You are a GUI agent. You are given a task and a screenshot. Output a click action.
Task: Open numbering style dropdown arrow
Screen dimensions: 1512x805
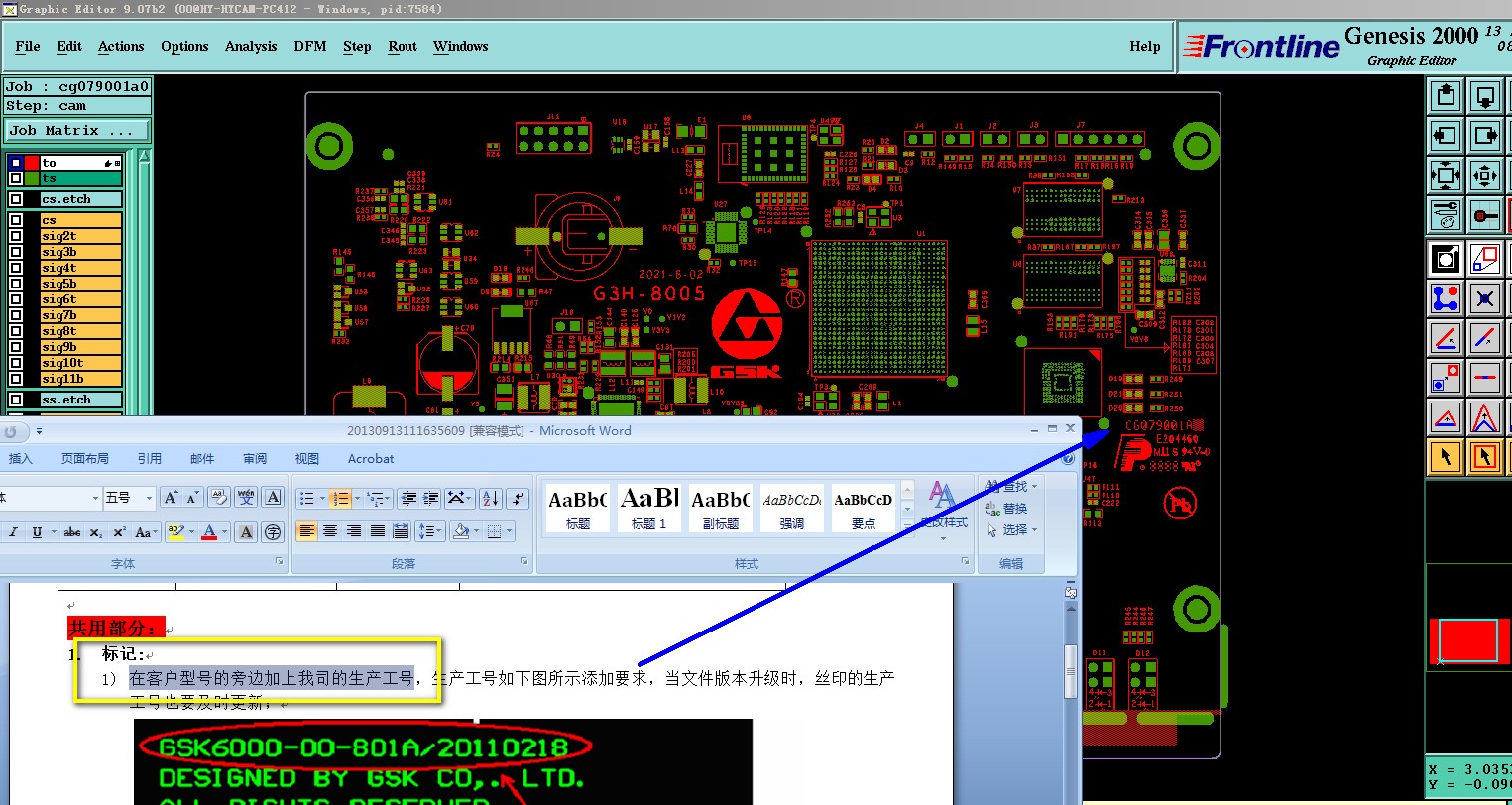click(355, 498)
